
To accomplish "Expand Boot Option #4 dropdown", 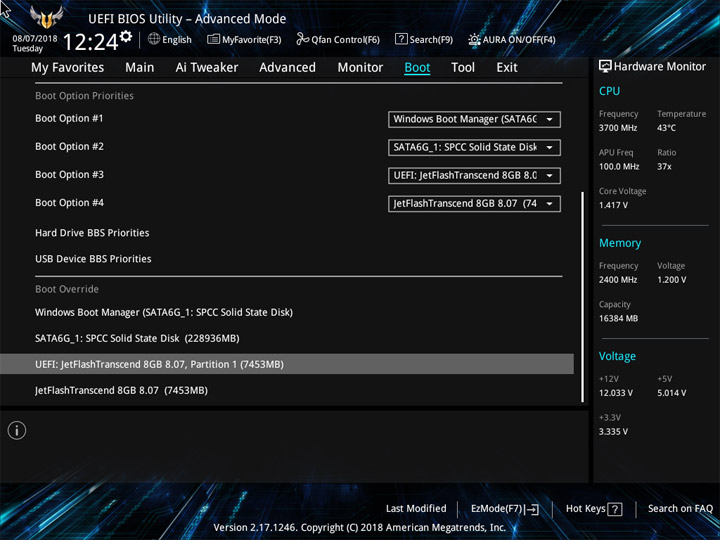I will [x=474, y=203].
